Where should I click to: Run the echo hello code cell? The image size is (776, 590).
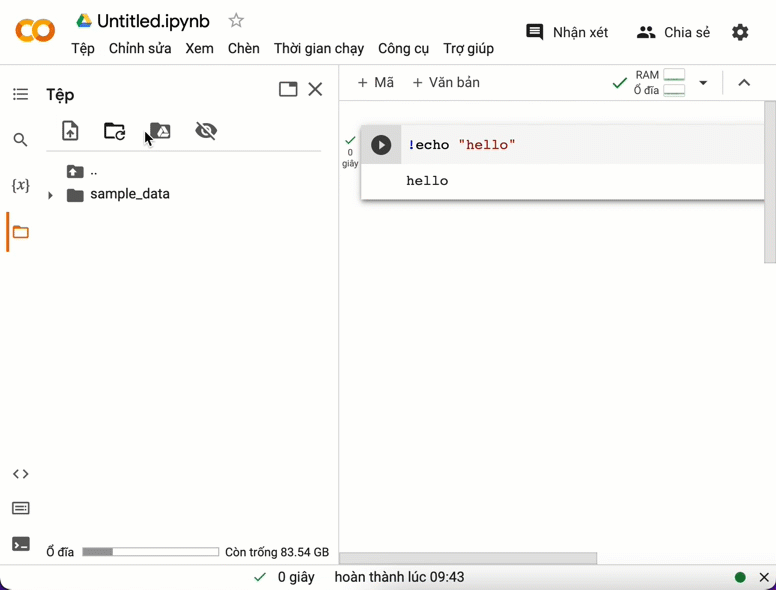pyautogui.click(x=381, y=145)
